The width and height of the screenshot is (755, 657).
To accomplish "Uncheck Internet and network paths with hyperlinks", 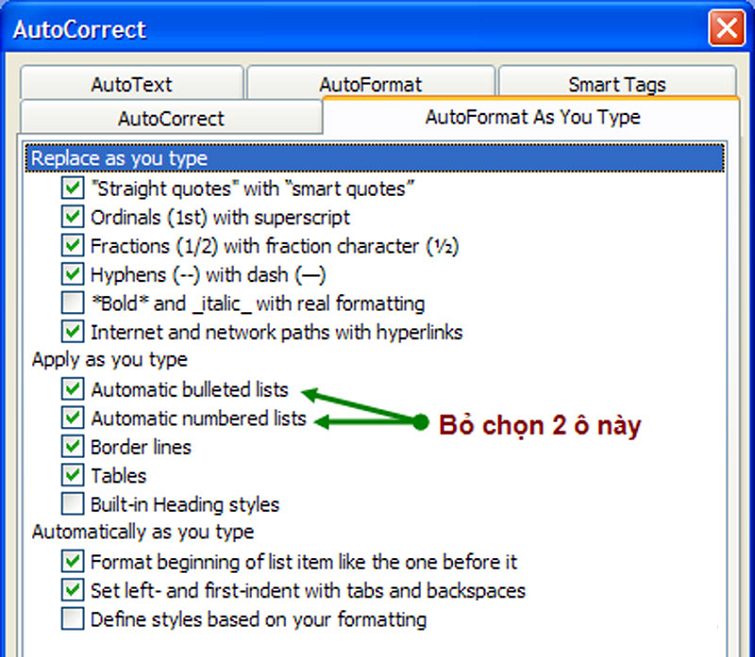I will [72, 331].
